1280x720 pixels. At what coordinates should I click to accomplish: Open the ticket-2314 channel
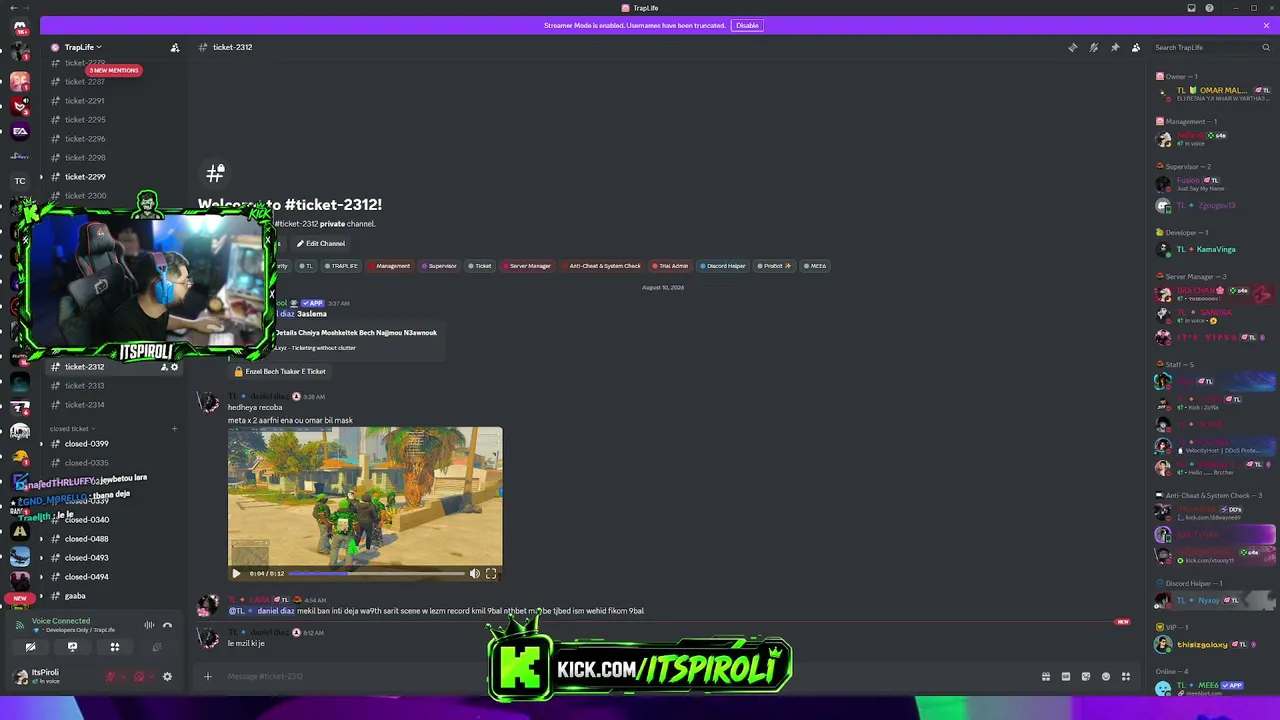(x=113, y=405)
